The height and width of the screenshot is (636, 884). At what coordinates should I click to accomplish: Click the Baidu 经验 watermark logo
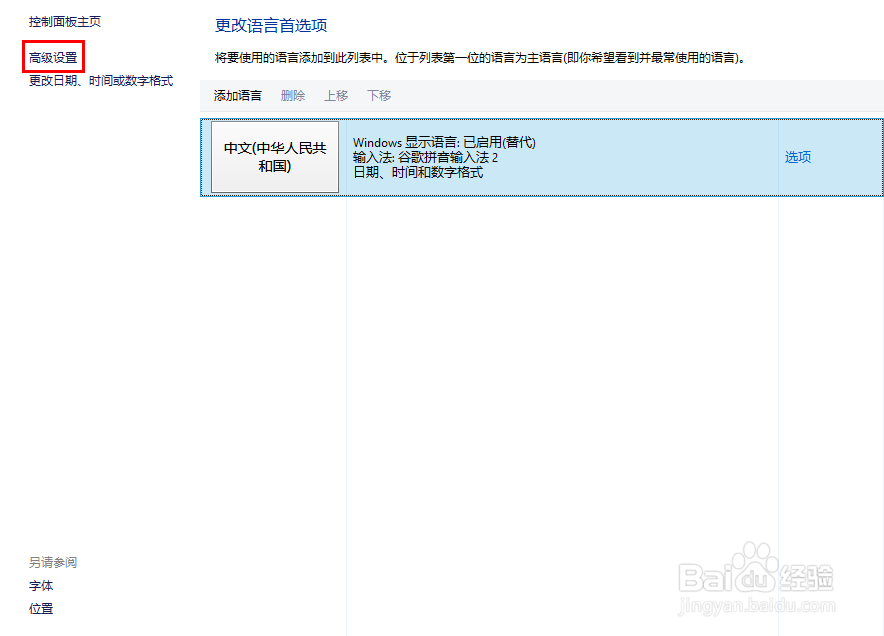pos(755,576)
